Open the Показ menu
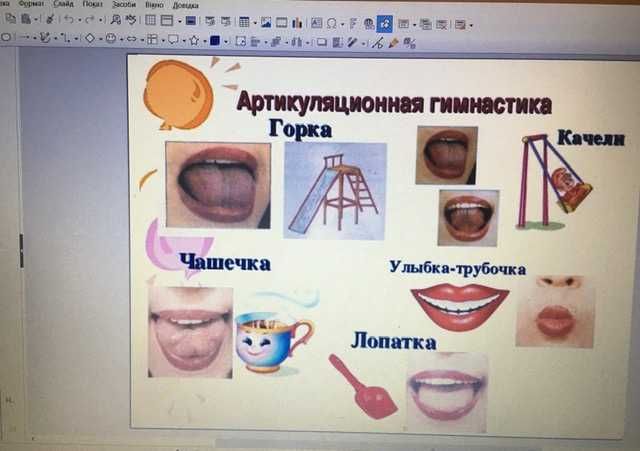The height and width of the screenshot is (451, 640). (92, 4)
